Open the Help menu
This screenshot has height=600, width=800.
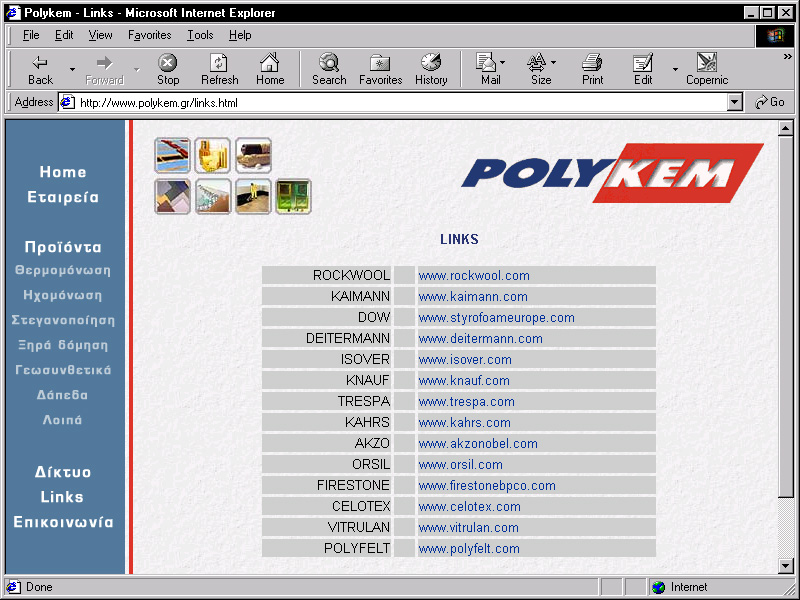(240, 35)
